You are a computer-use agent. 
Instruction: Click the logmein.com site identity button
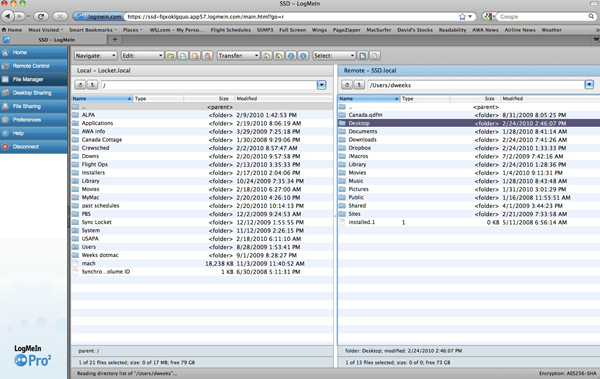[99, 16]
